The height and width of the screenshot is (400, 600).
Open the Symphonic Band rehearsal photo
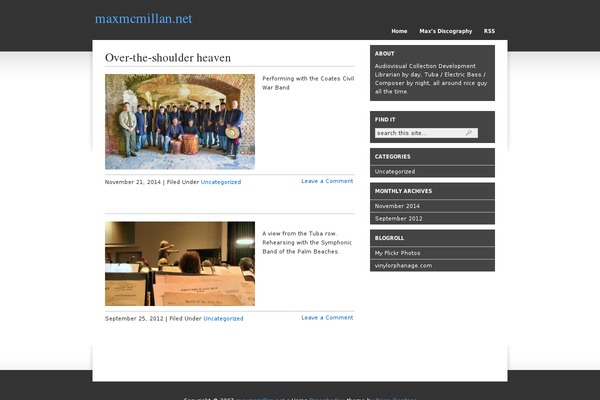coord(180,263)
